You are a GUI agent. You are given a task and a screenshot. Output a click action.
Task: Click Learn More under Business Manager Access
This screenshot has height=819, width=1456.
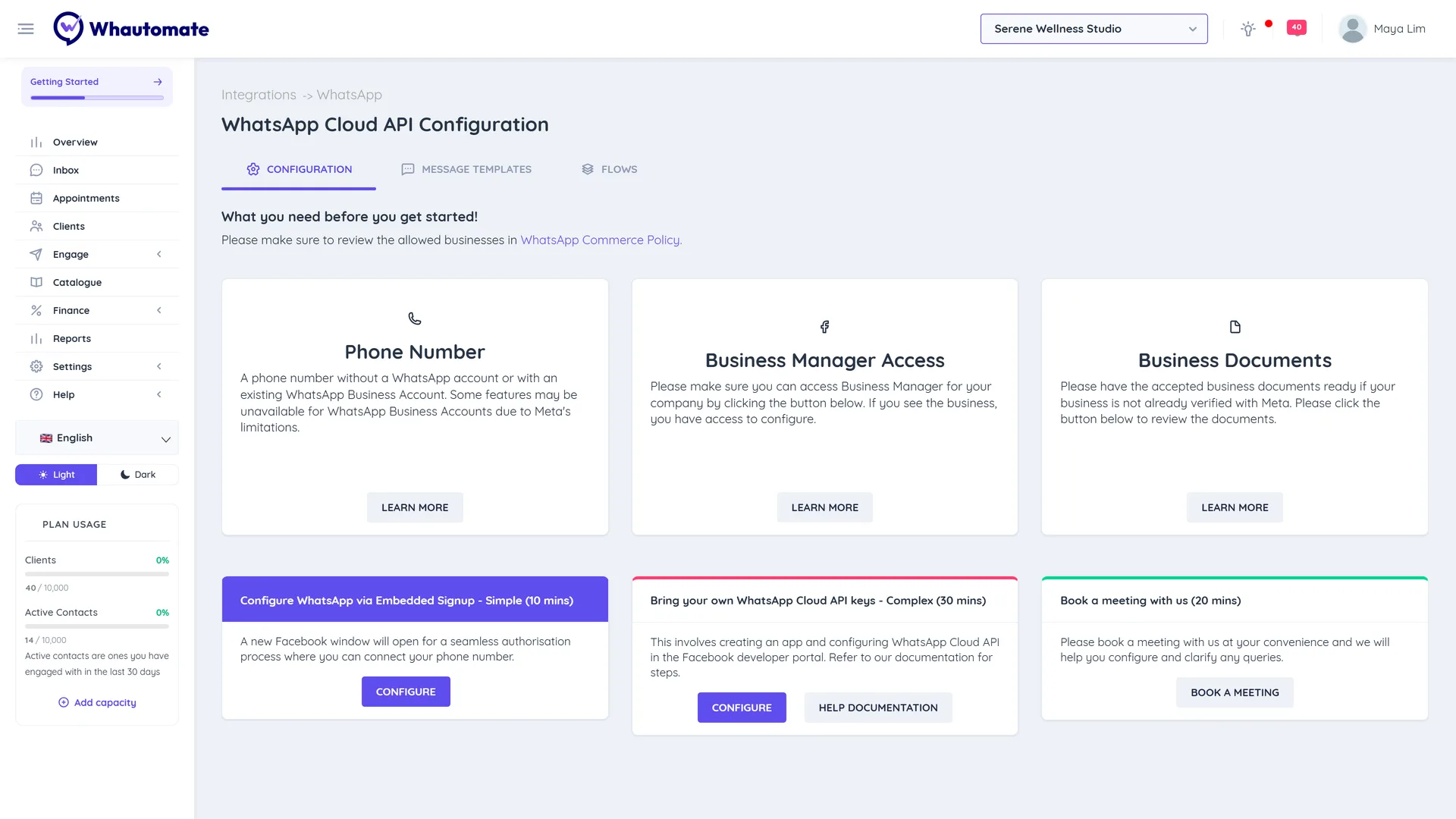(x=825, y=507)
